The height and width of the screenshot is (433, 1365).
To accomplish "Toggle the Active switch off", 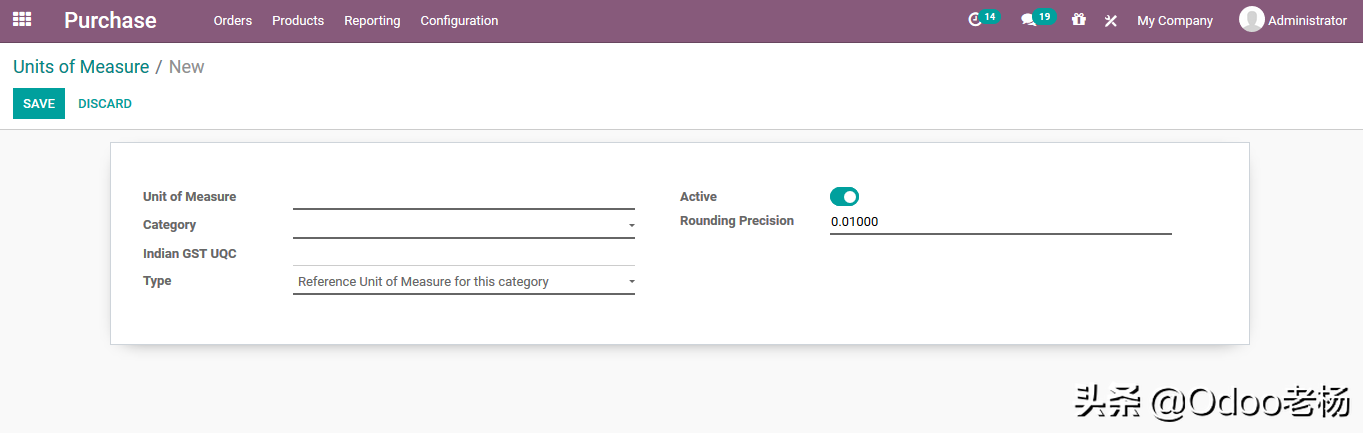I will (x=844, y=197).
